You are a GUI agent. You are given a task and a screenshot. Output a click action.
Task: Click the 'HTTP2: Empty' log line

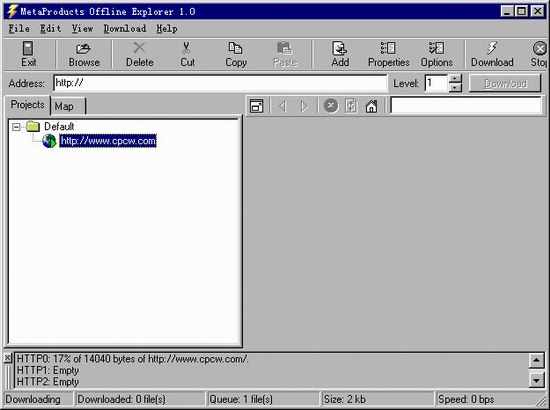[x=48, y=382]
